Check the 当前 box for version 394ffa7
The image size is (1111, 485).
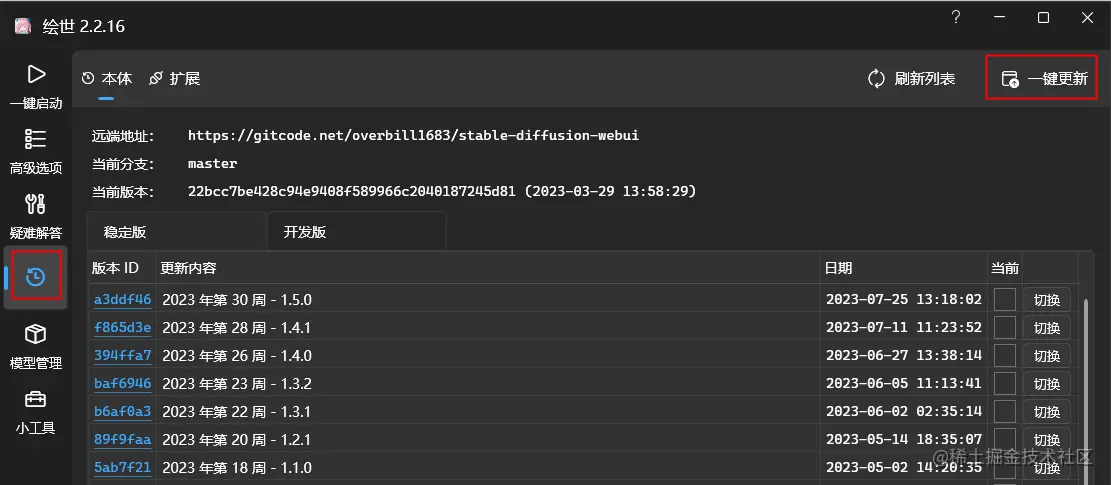pos(1005,355)
